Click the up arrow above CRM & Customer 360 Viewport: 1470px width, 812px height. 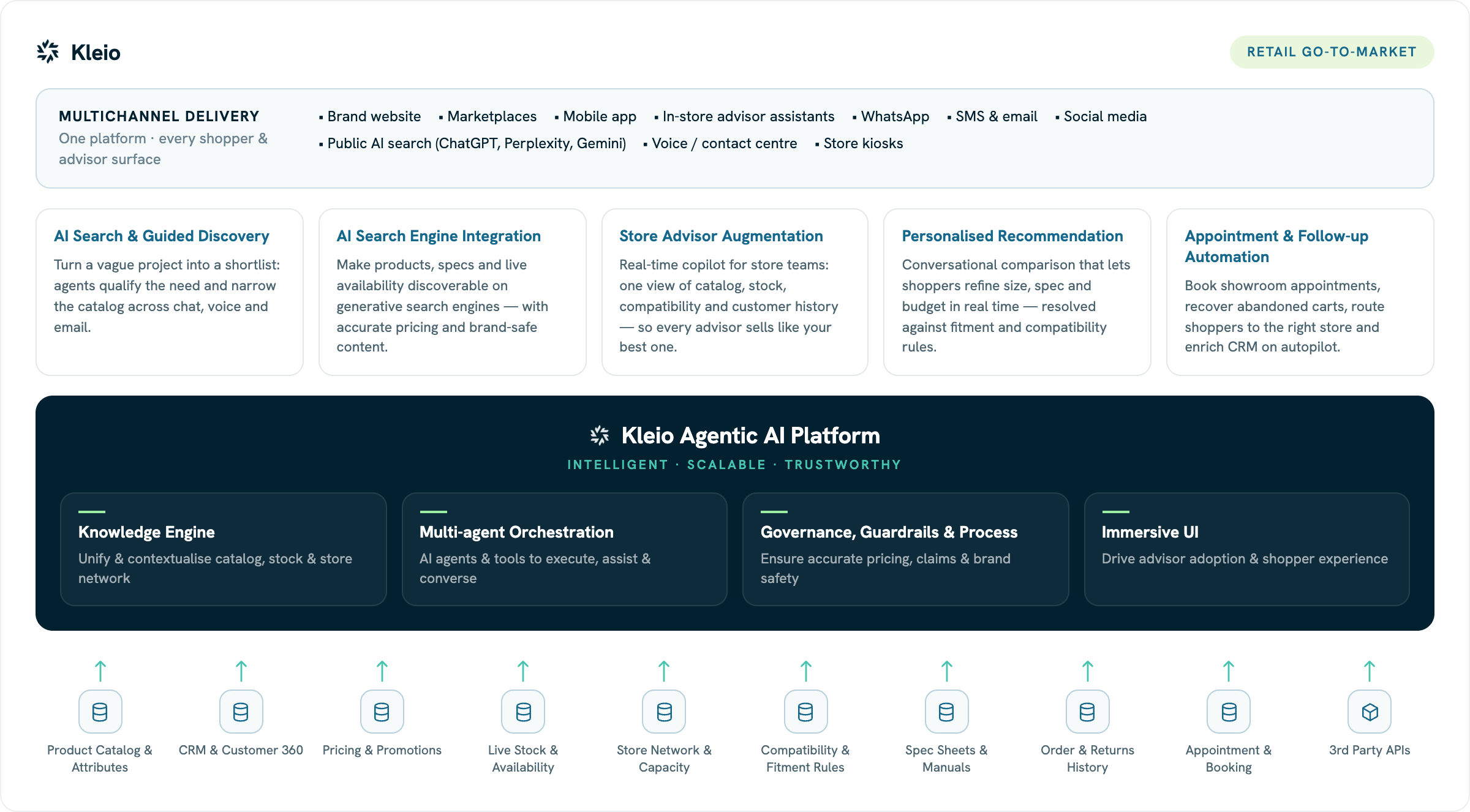241,671
